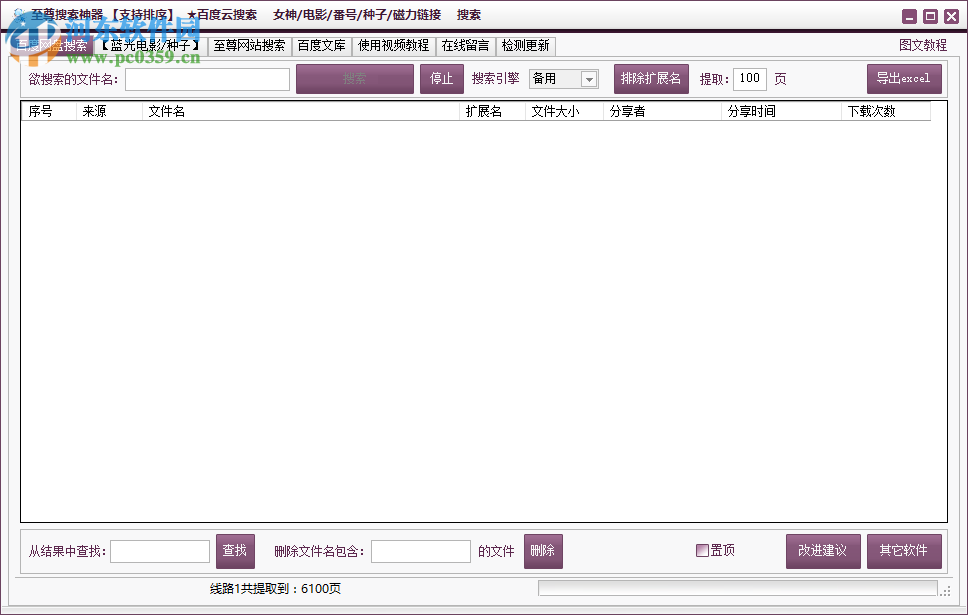
Task: Select the 百度文库 tab
Action: (322, 46)
